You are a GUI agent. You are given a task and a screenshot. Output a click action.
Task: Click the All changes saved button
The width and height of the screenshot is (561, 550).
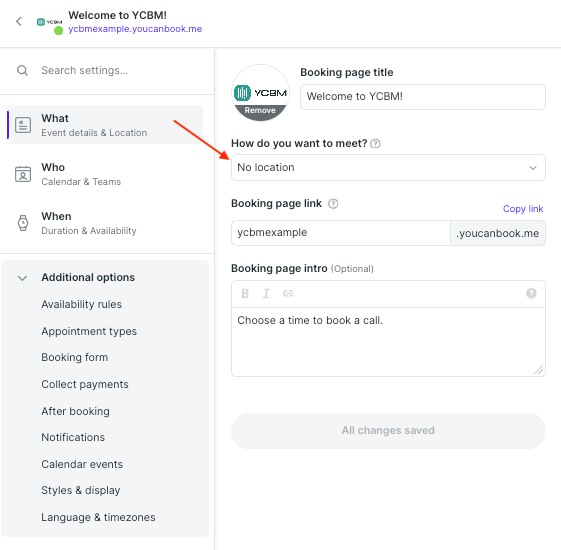(x=388, y=431)
